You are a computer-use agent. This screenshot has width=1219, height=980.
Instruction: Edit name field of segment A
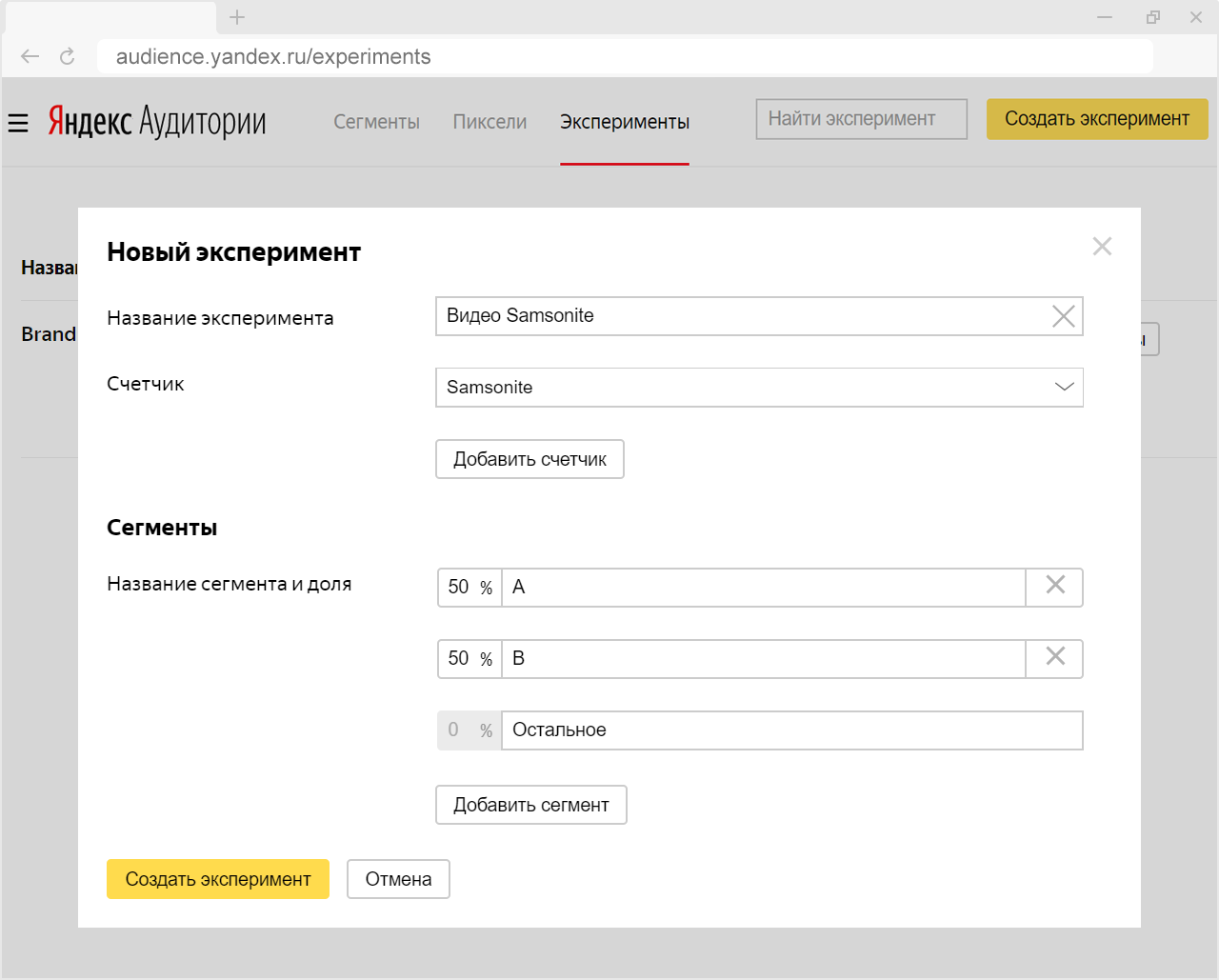point(764,588)
